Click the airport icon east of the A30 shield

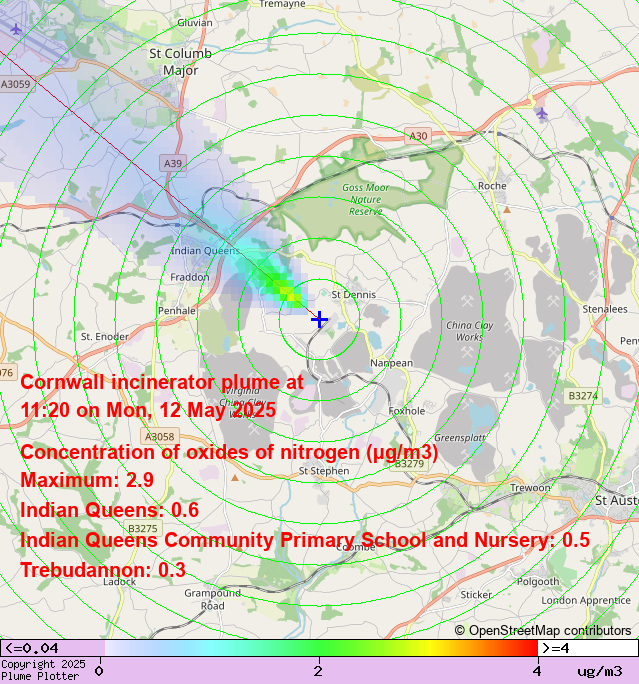(x=542, y=114)
